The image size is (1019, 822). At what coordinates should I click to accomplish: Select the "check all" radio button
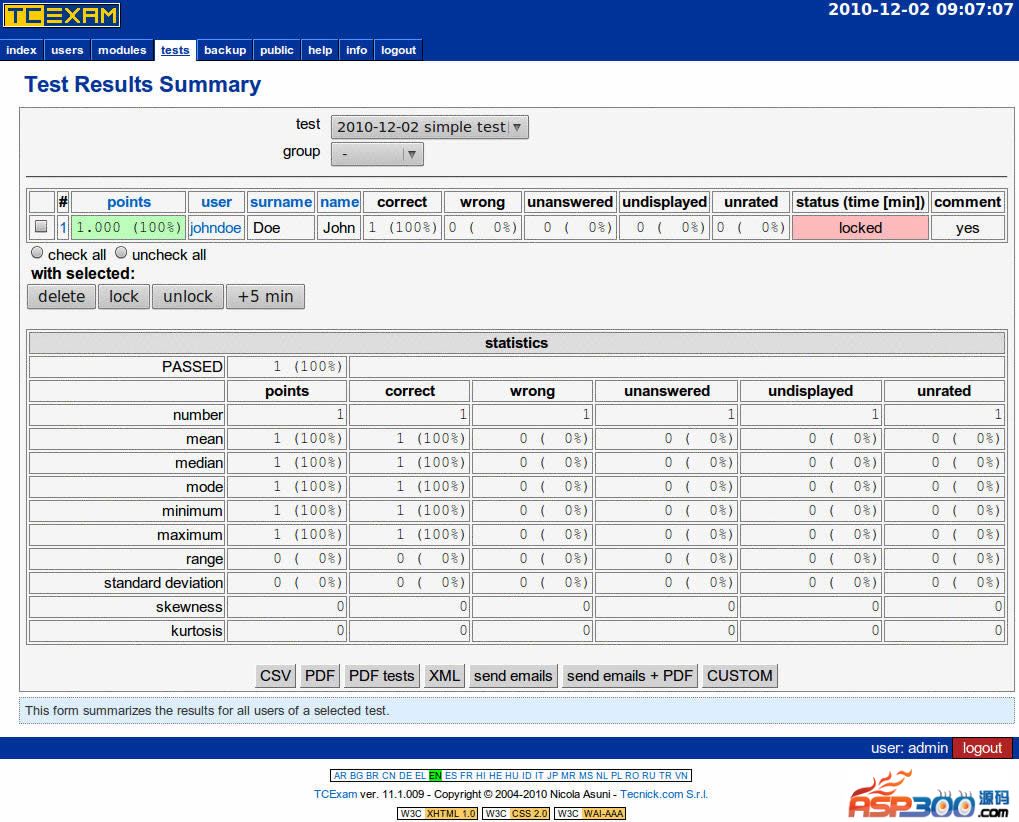point(38,253)
